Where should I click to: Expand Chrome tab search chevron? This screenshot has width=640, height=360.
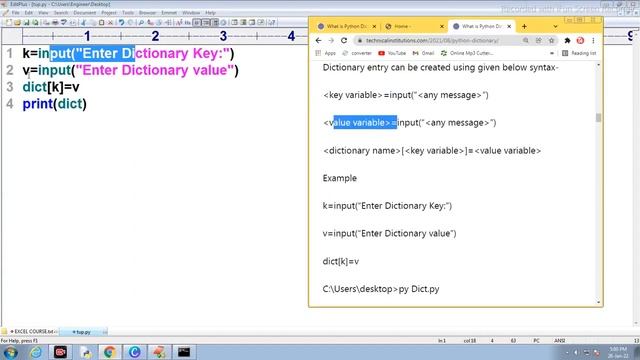click(555, 27)
